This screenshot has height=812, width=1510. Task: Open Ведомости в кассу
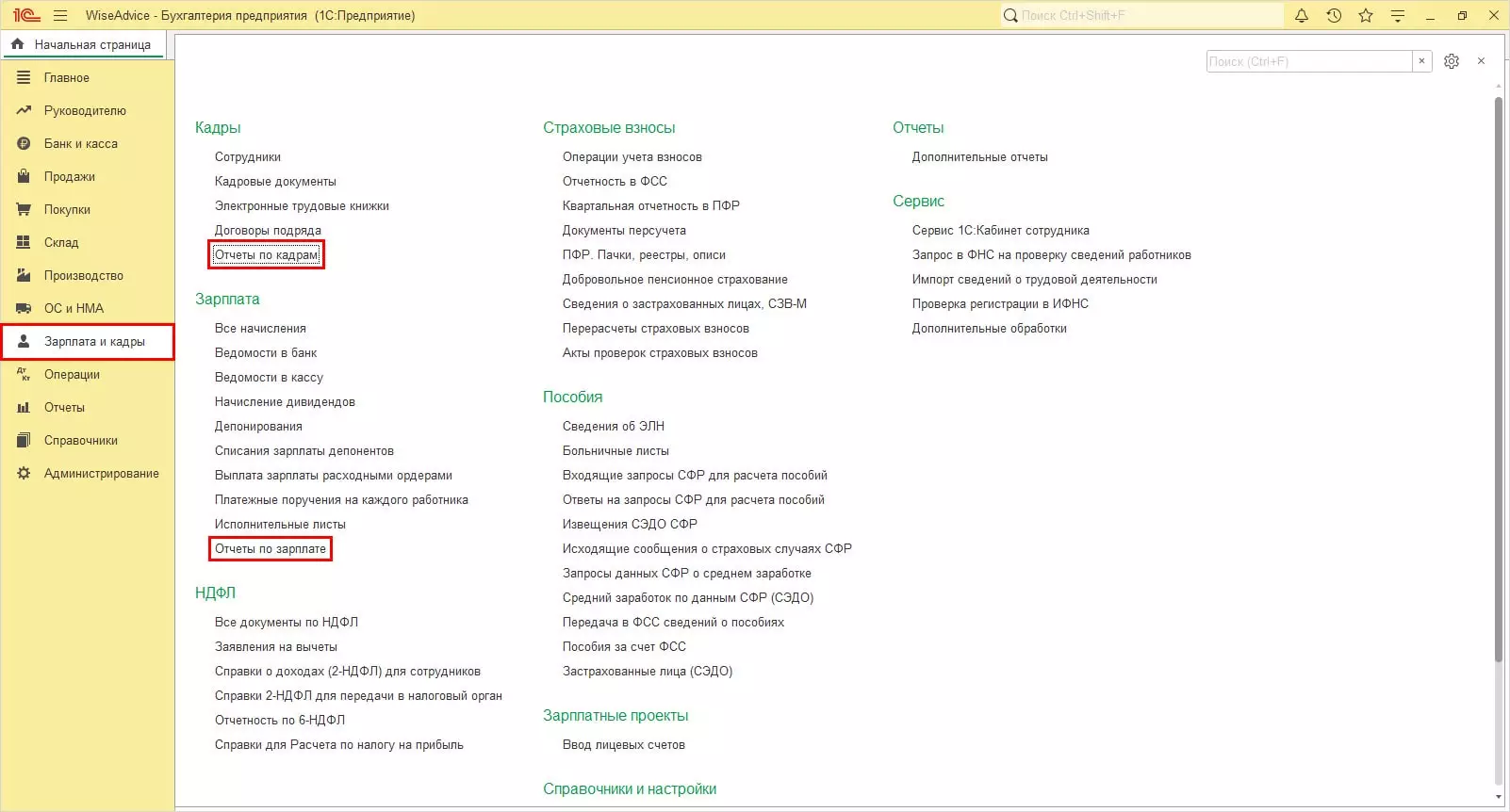click(269, 377)
